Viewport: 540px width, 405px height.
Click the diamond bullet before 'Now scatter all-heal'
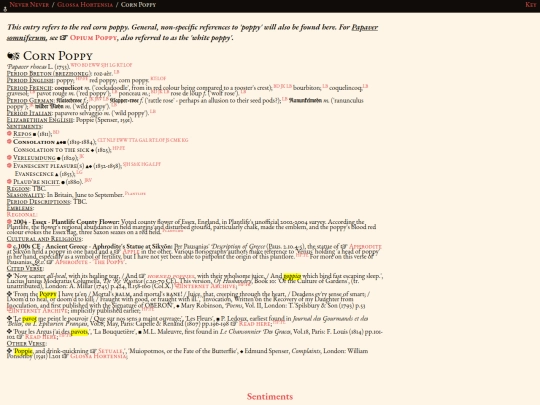(9, 276)
